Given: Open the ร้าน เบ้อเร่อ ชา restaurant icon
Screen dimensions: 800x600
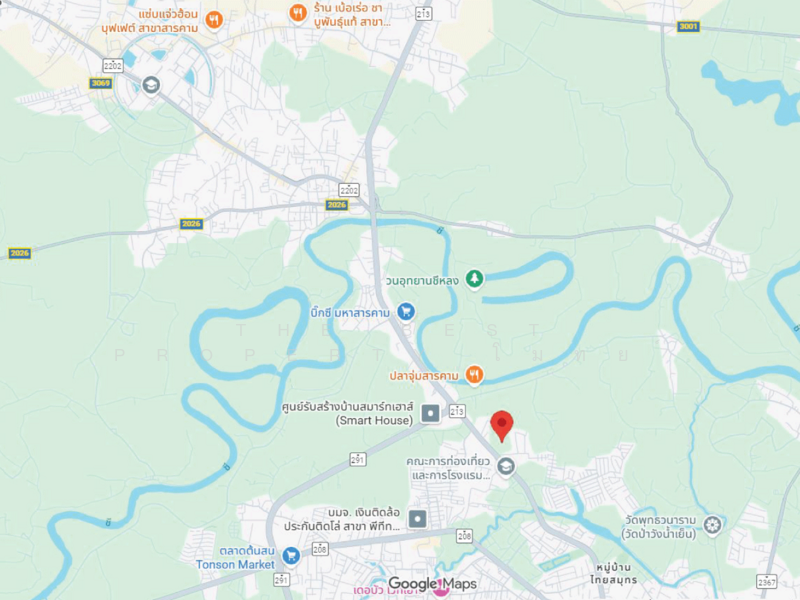Looking at the screenshot, I should 298,13.
